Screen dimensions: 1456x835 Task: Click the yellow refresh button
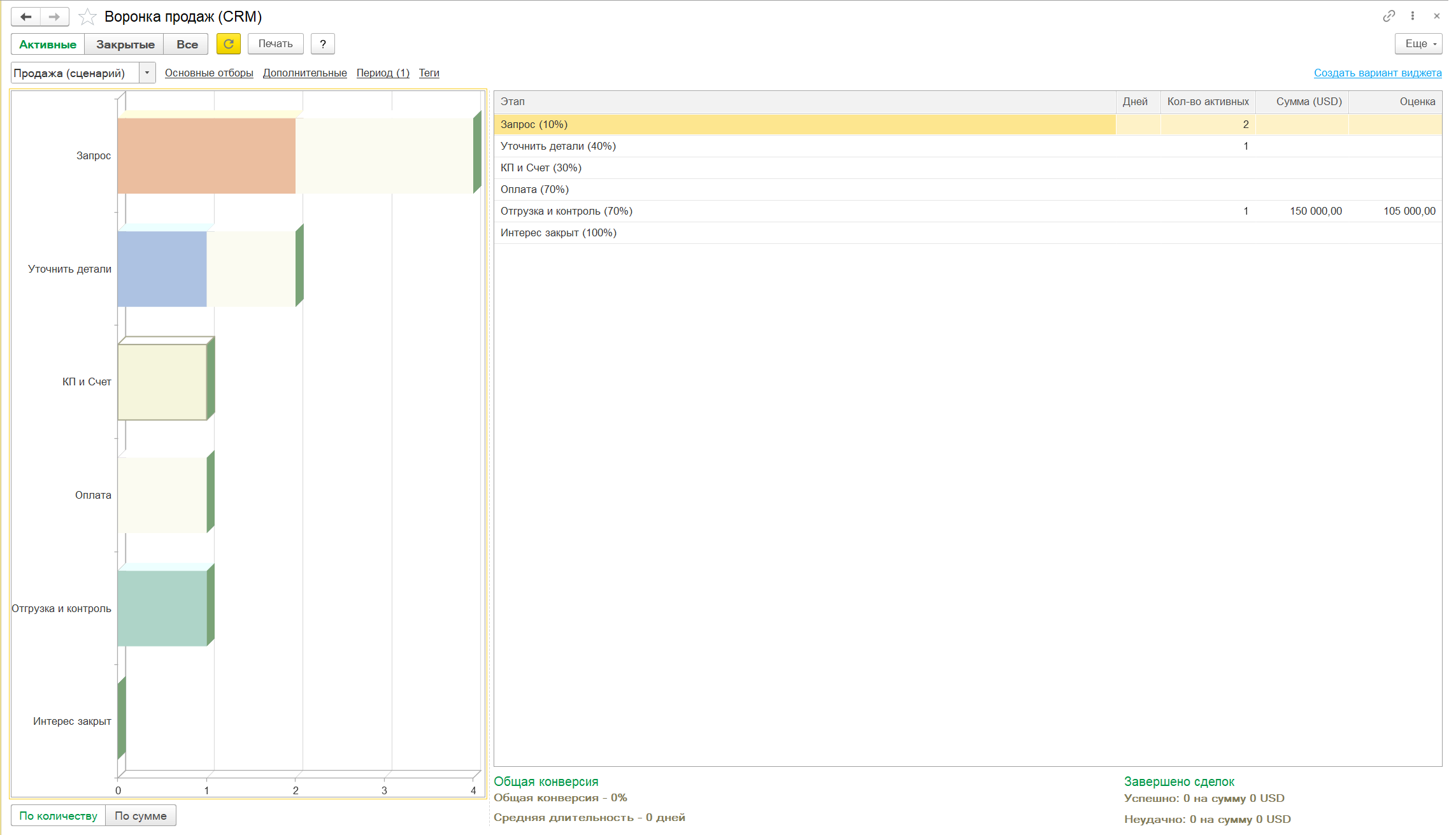228,44
